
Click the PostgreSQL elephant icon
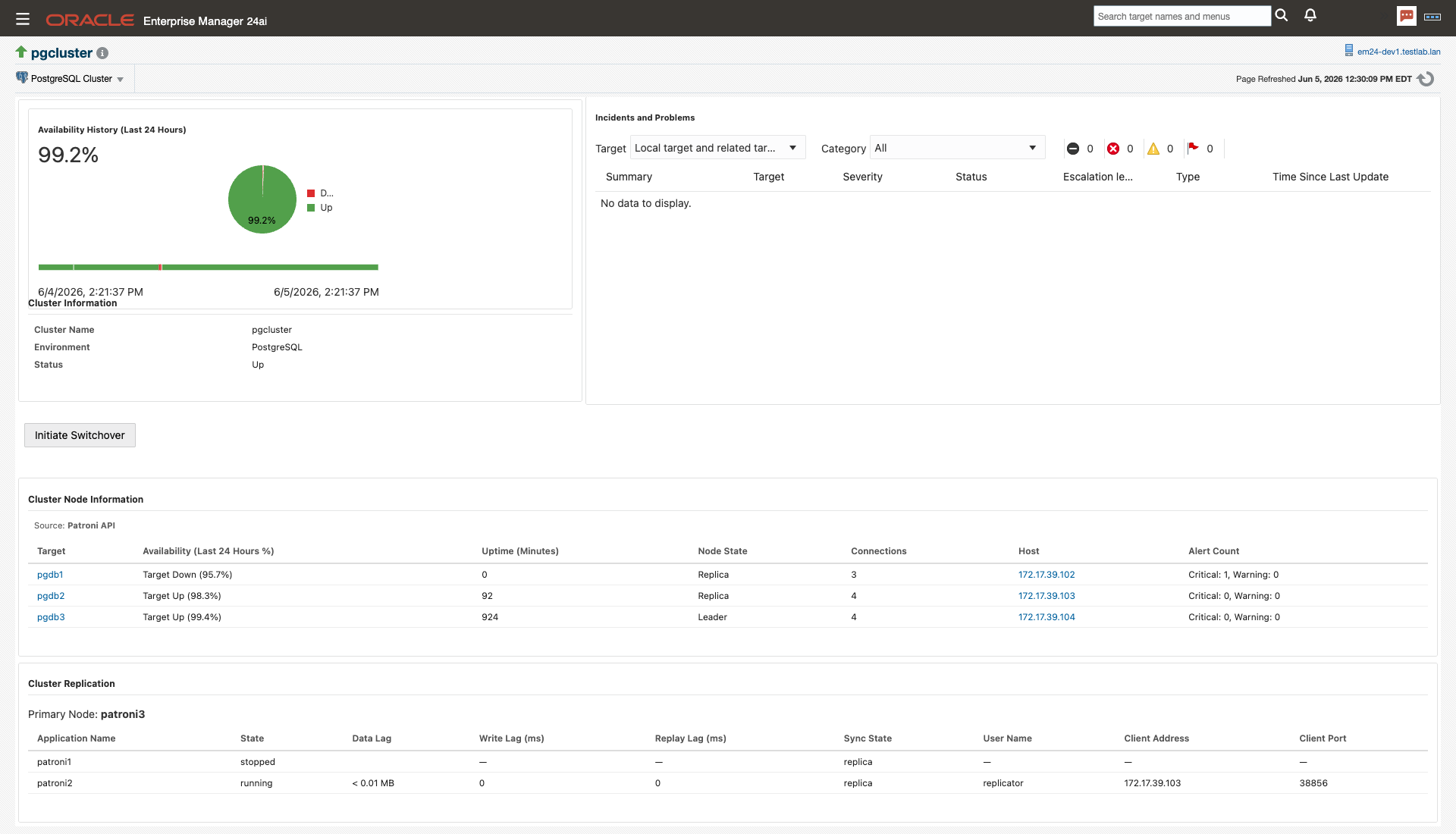[x=22, y=77]
